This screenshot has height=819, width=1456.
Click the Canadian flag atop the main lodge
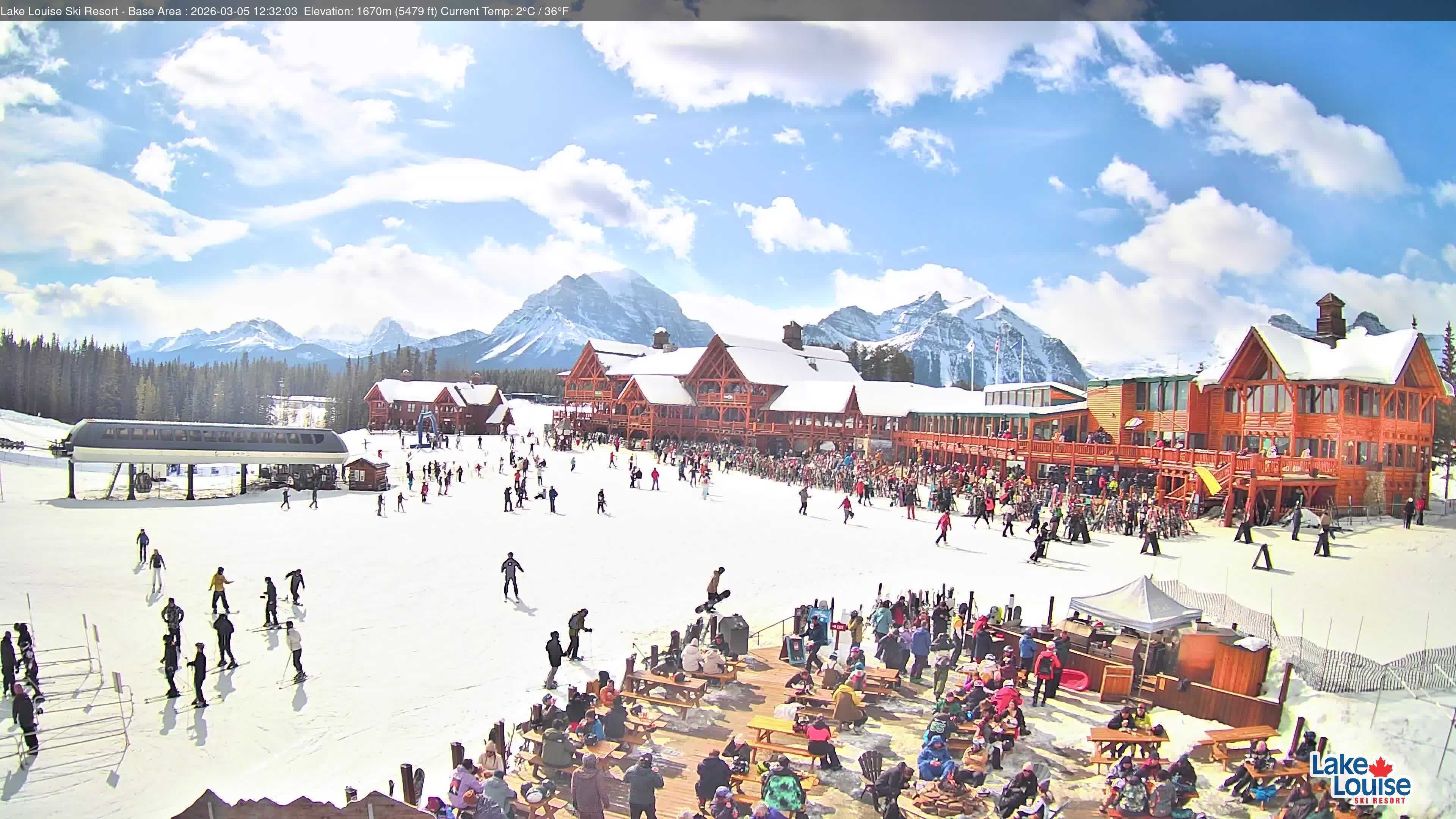click(998, 345)
